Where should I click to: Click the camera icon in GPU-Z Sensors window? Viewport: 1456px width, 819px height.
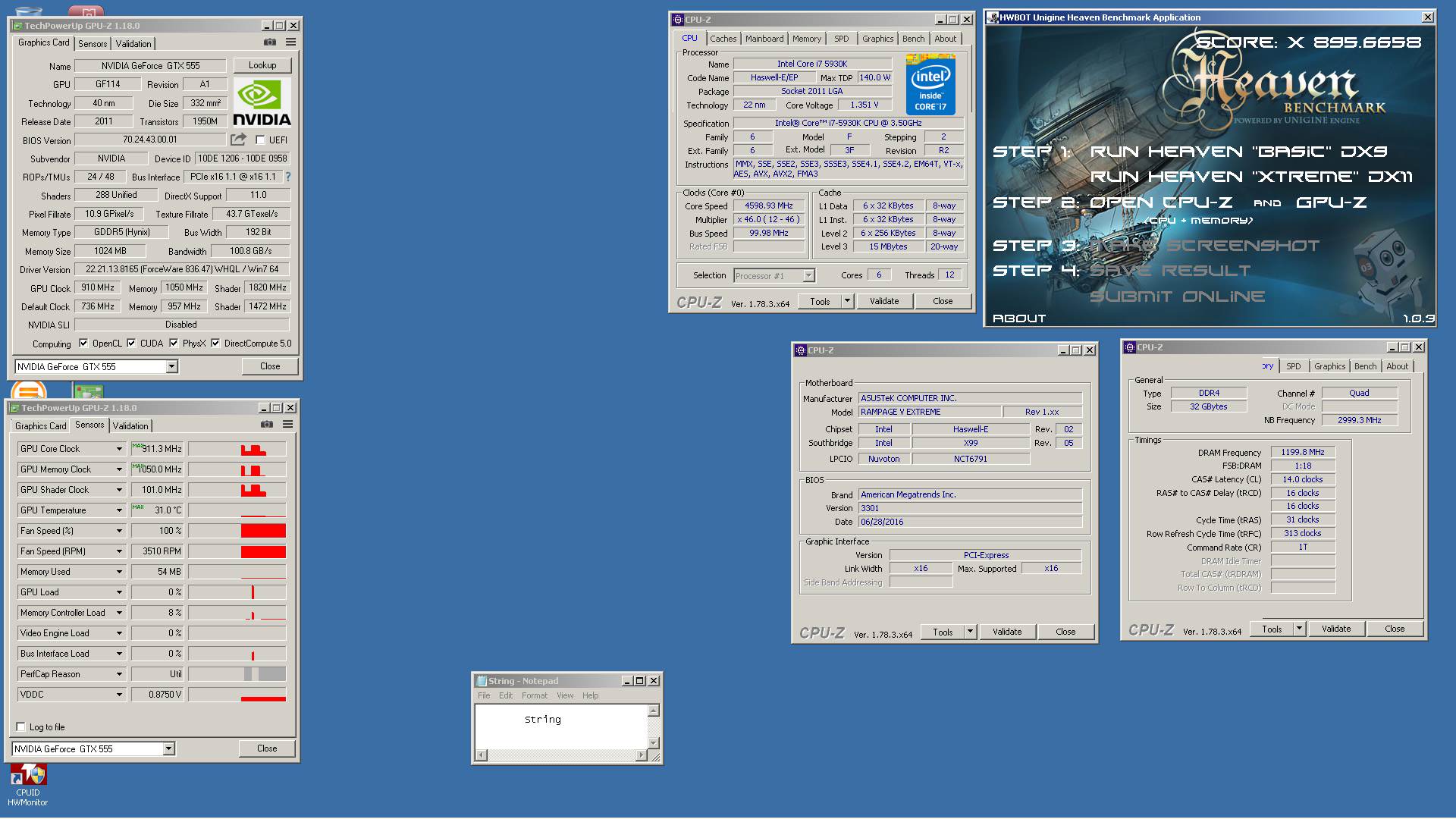coord(266,425)
